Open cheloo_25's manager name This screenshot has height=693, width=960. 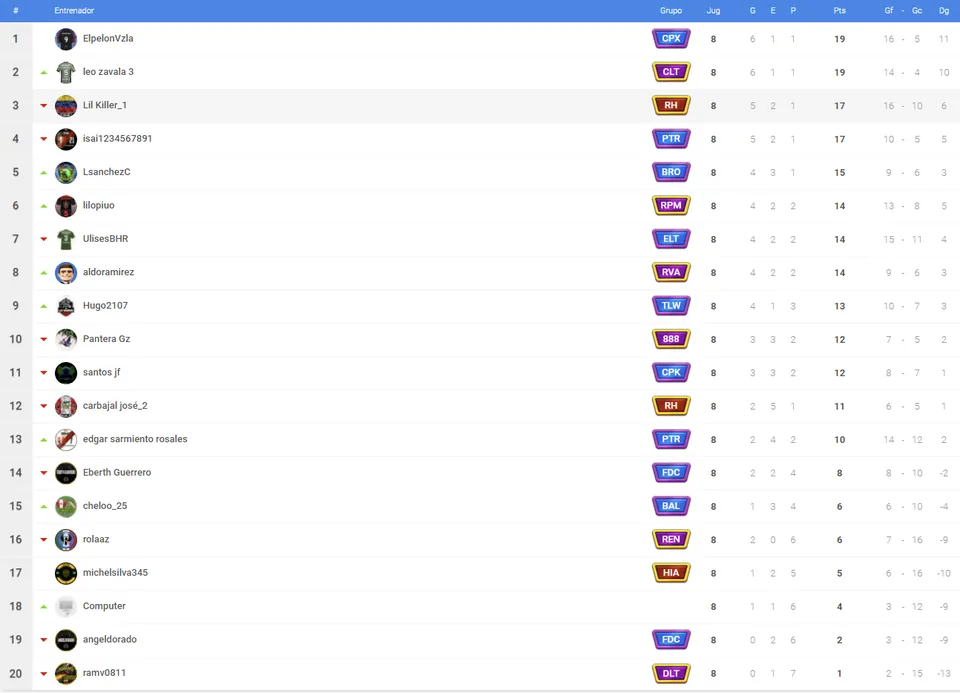coord(105,506)
